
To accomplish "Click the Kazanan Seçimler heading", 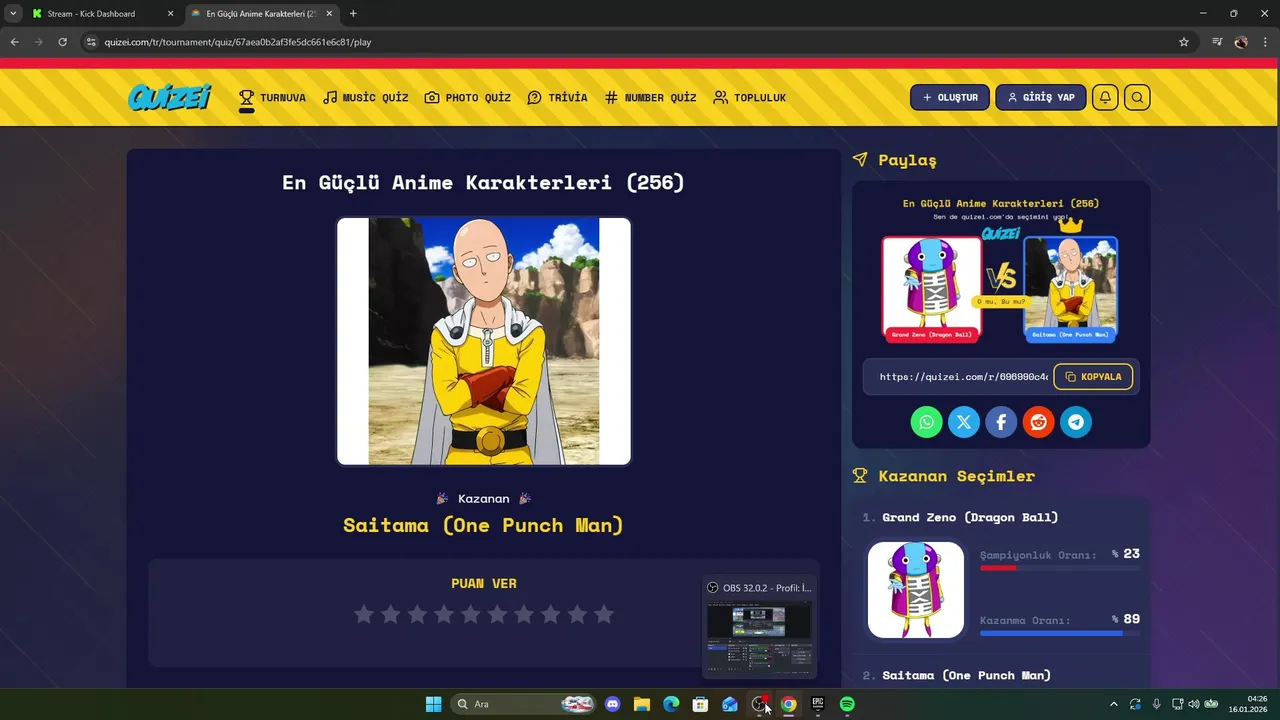I will (x=956, y=476).
